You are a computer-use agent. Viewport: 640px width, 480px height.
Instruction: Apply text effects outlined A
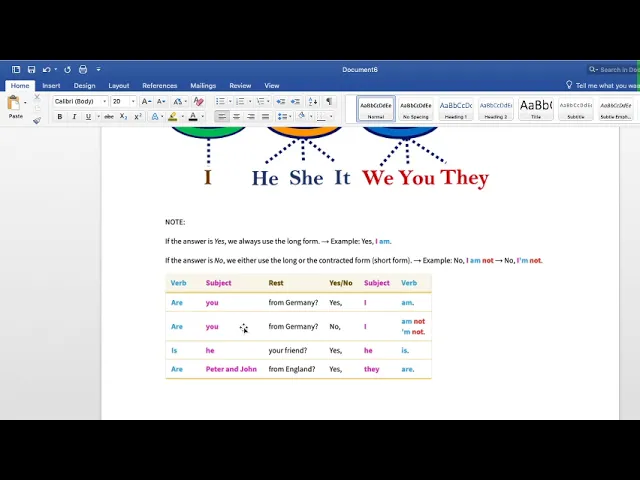pos(155,117)
